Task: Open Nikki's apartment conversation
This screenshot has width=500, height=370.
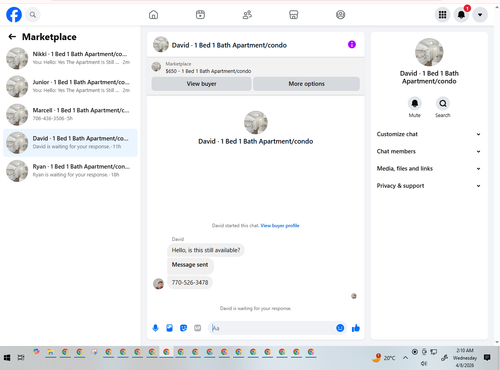Action: tap(70, 58)
